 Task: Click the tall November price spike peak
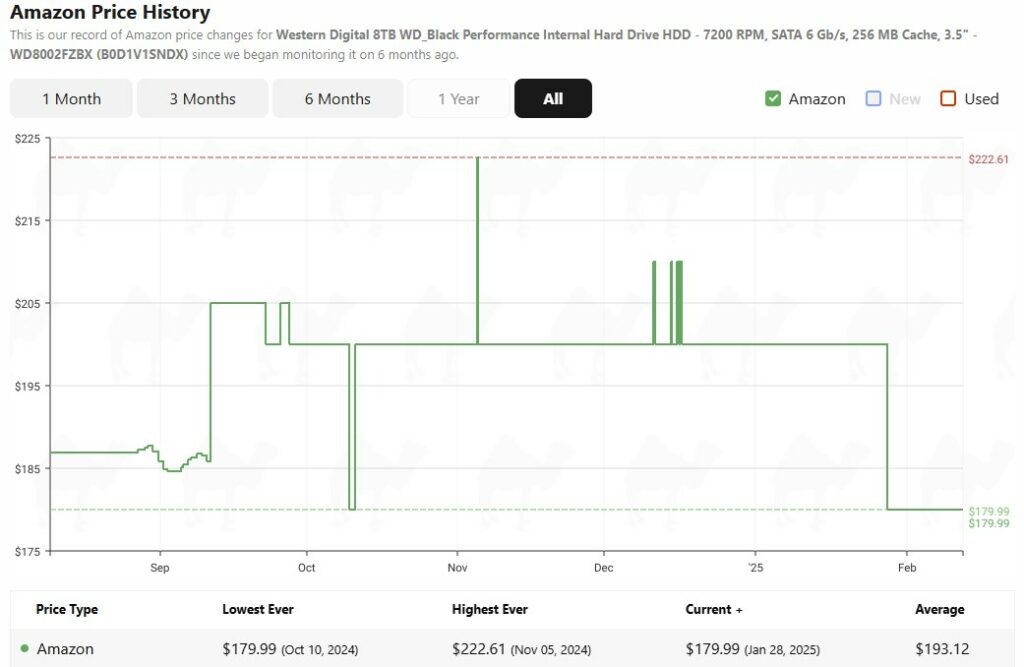point(478,160)
